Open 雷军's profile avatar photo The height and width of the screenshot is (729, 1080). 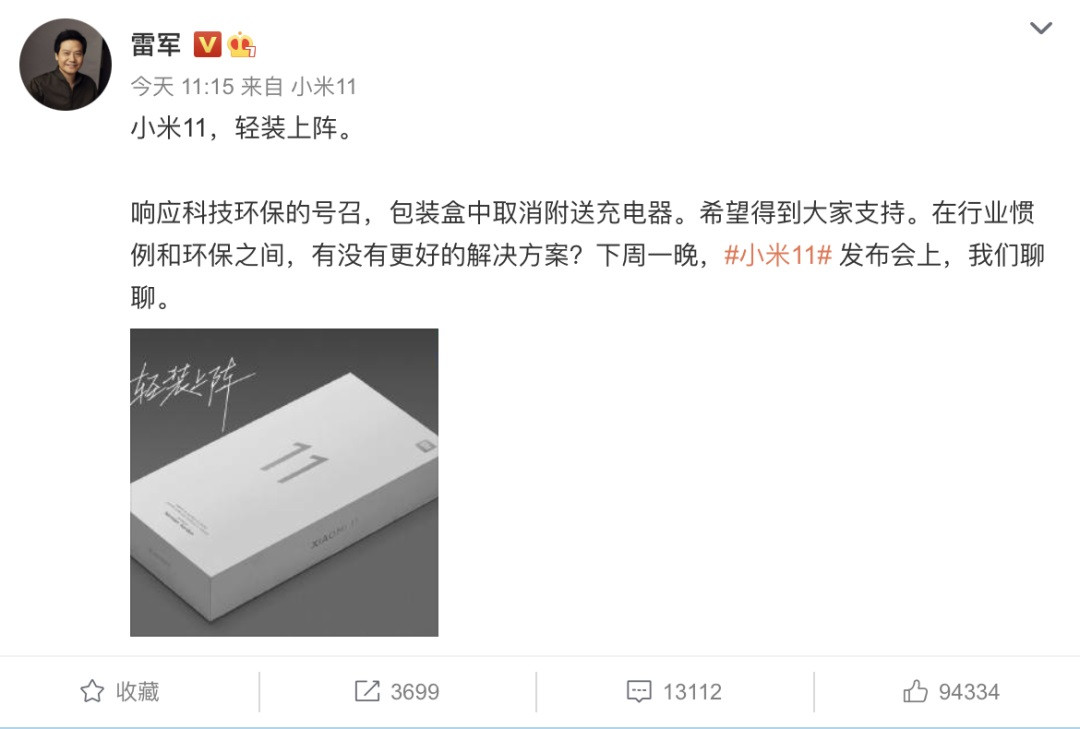point(65,64)
